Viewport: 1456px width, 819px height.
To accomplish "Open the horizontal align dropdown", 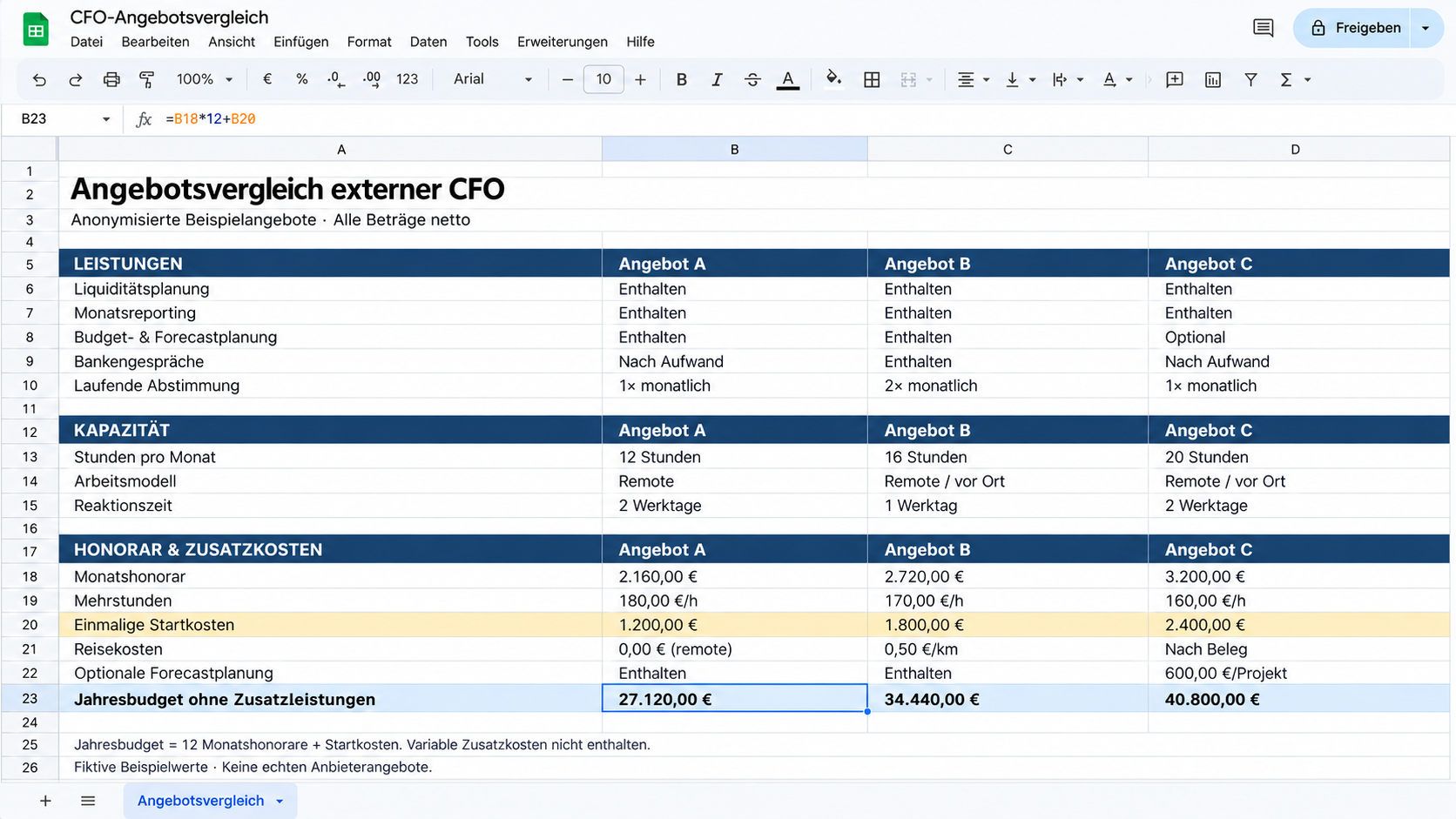I will tap(974, 80).
